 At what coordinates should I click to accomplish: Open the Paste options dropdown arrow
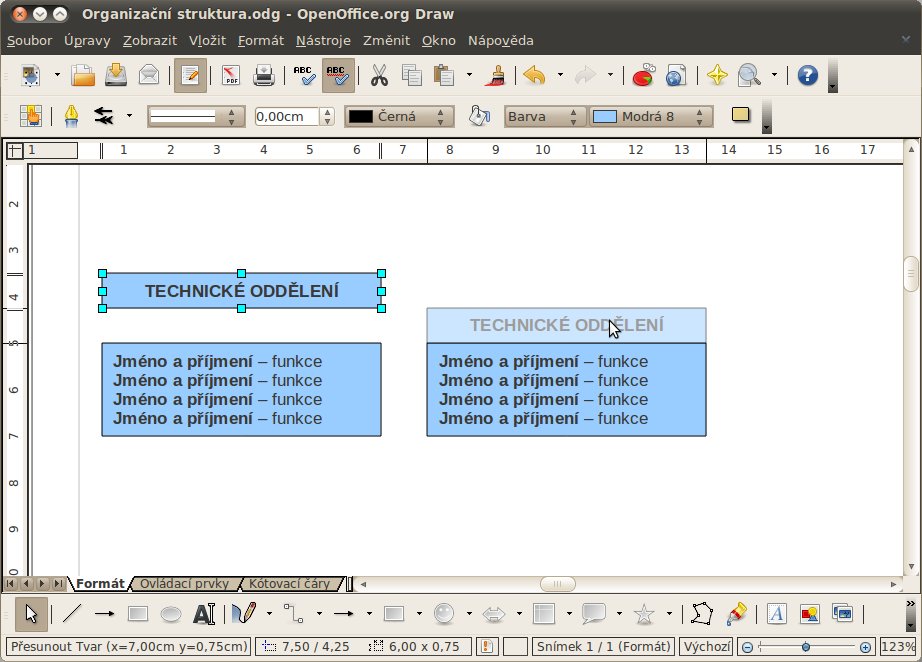point(469,75)
